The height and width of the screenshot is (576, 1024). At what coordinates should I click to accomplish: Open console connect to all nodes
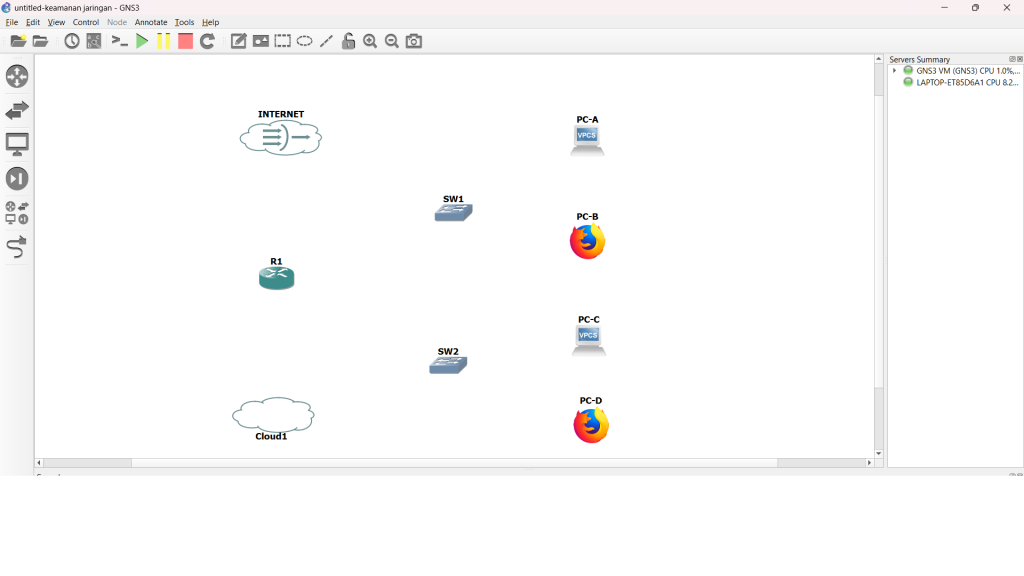click(x=120, y=41)
